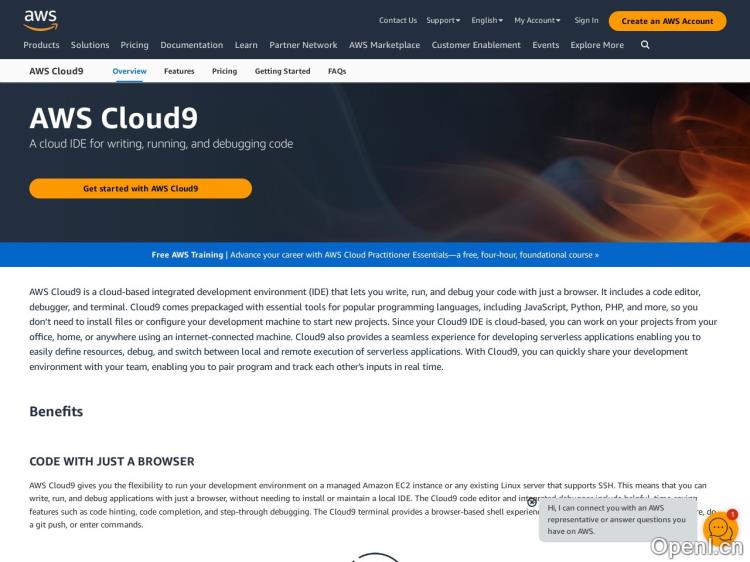Dismiss the chat greeting popup
750x562 pixels.
pos(531,502)
